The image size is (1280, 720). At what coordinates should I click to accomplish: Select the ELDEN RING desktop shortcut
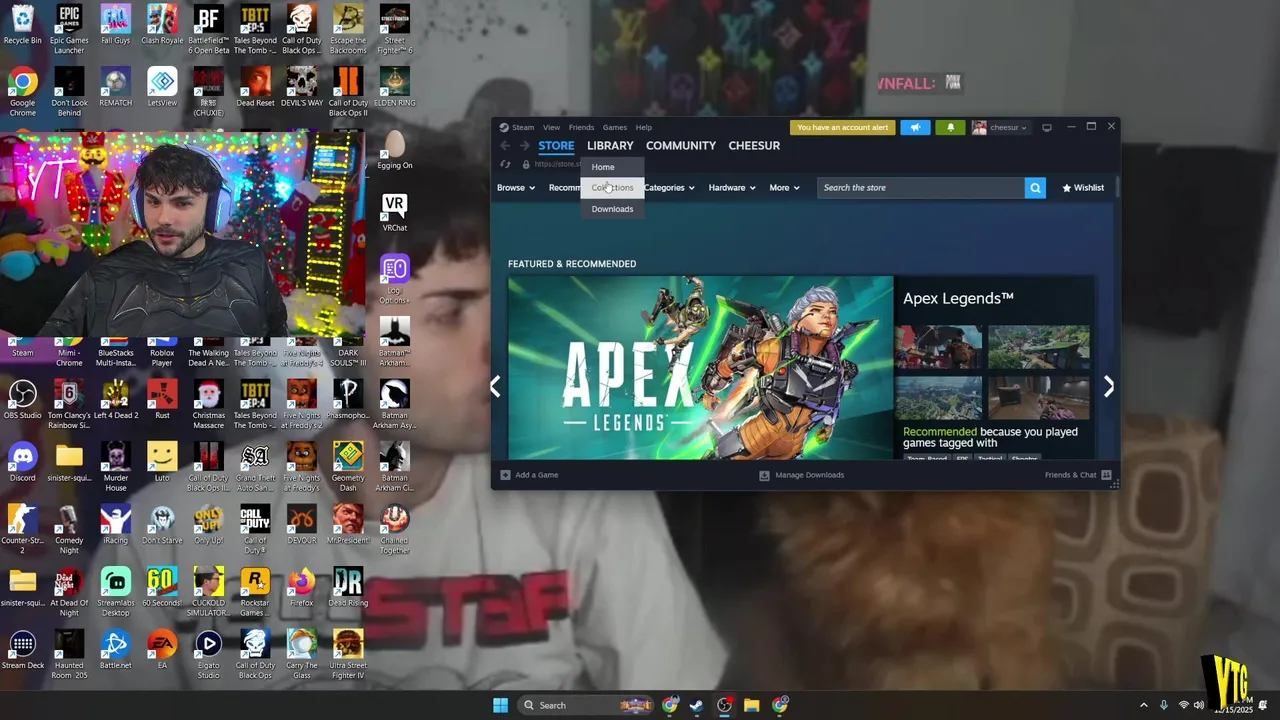tap(394, 87)
